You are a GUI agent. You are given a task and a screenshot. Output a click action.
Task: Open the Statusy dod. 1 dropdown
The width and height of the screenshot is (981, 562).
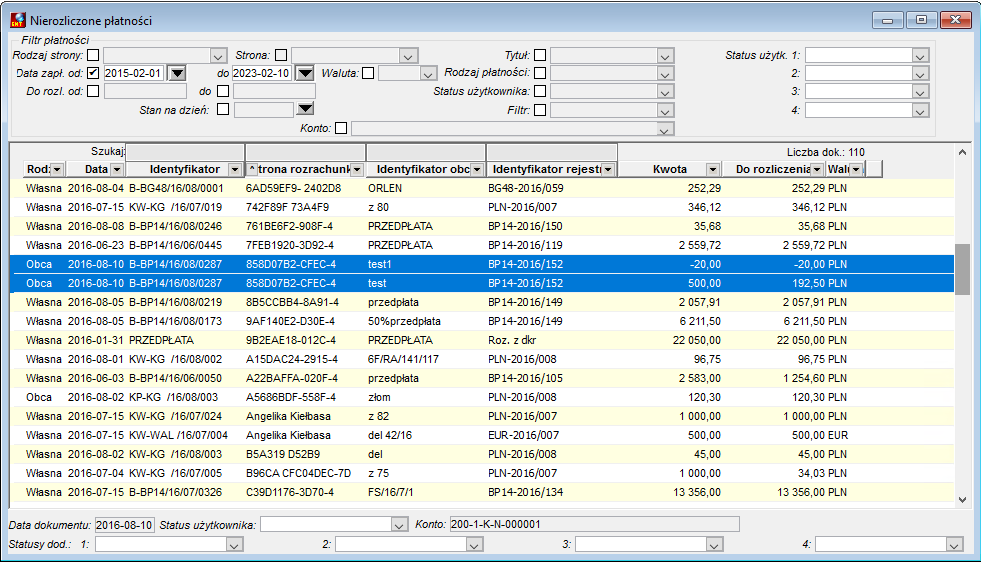pyautogui.click(x=234, y=545)
